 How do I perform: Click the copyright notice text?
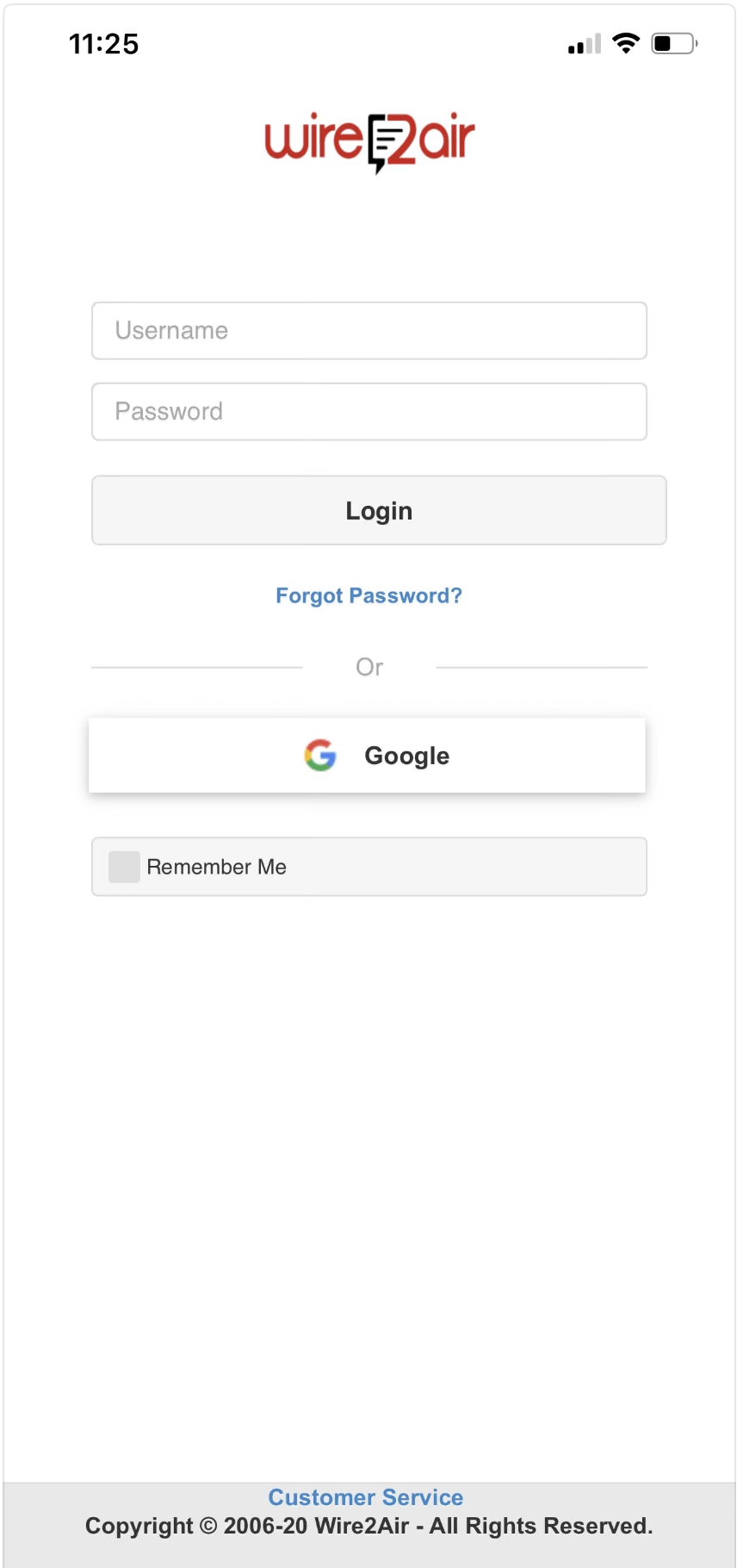(x=368, y=1526)
